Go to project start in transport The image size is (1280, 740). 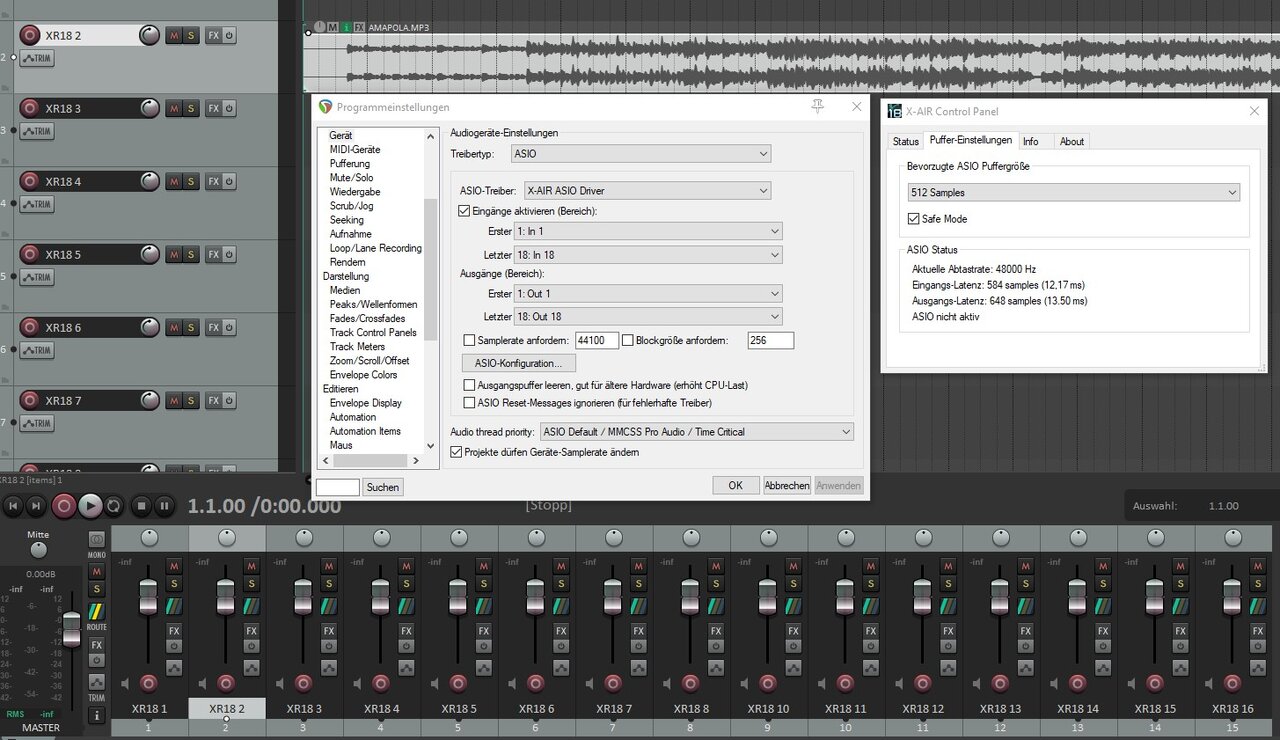13,506
